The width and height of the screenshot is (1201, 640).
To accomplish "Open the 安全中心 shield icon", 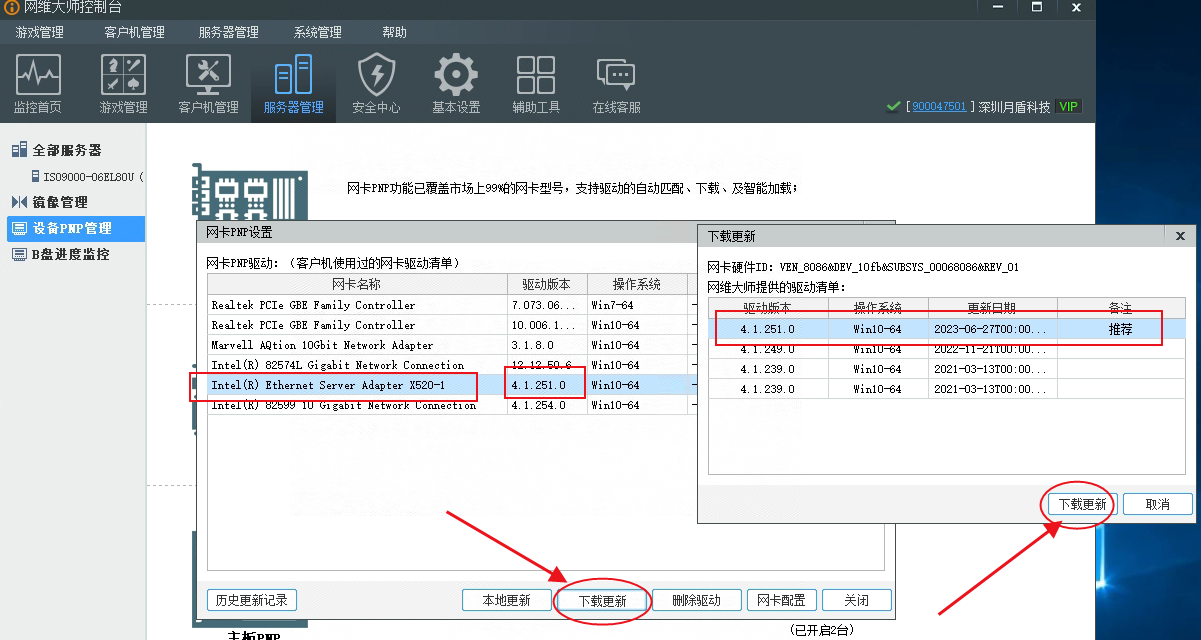I will click(376, 84).
